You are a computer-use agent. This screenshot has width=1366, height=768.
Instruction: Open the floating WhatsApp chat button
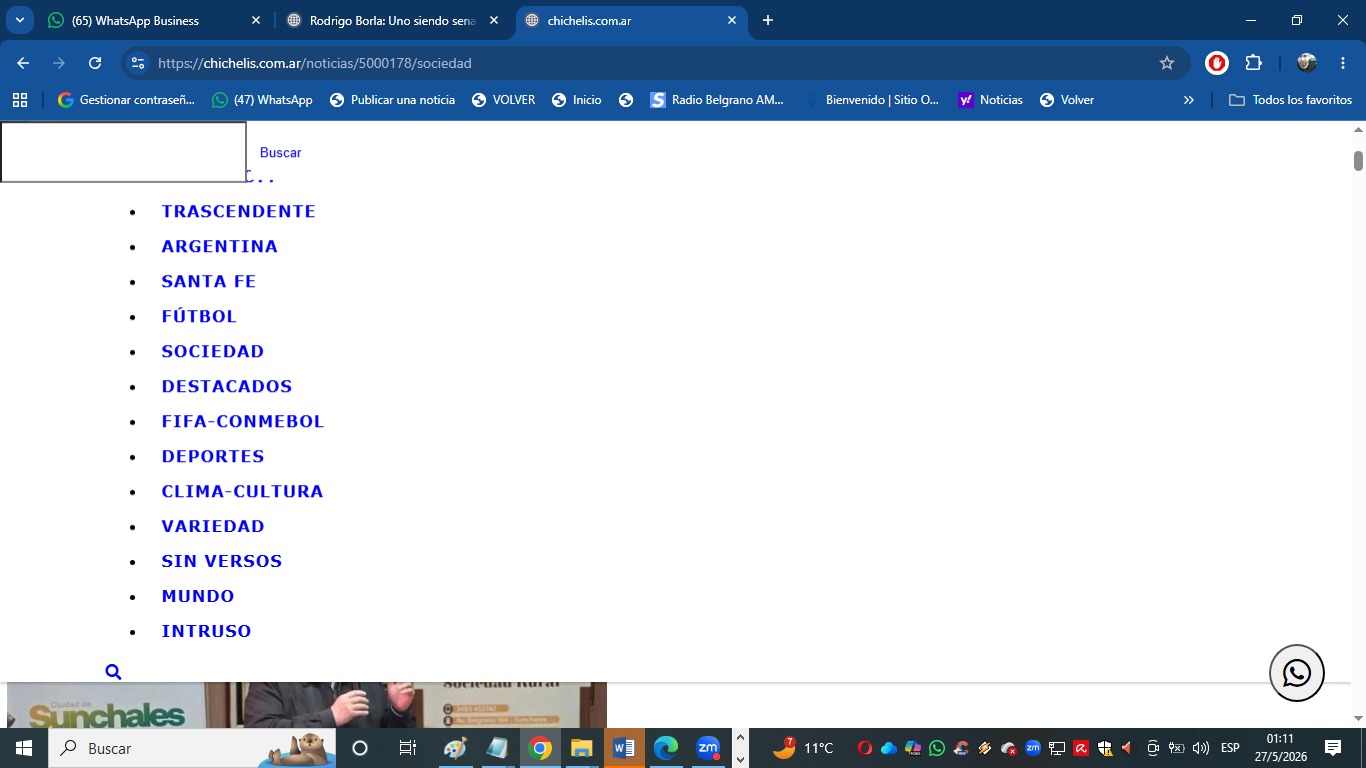[x=1297, y=673]
